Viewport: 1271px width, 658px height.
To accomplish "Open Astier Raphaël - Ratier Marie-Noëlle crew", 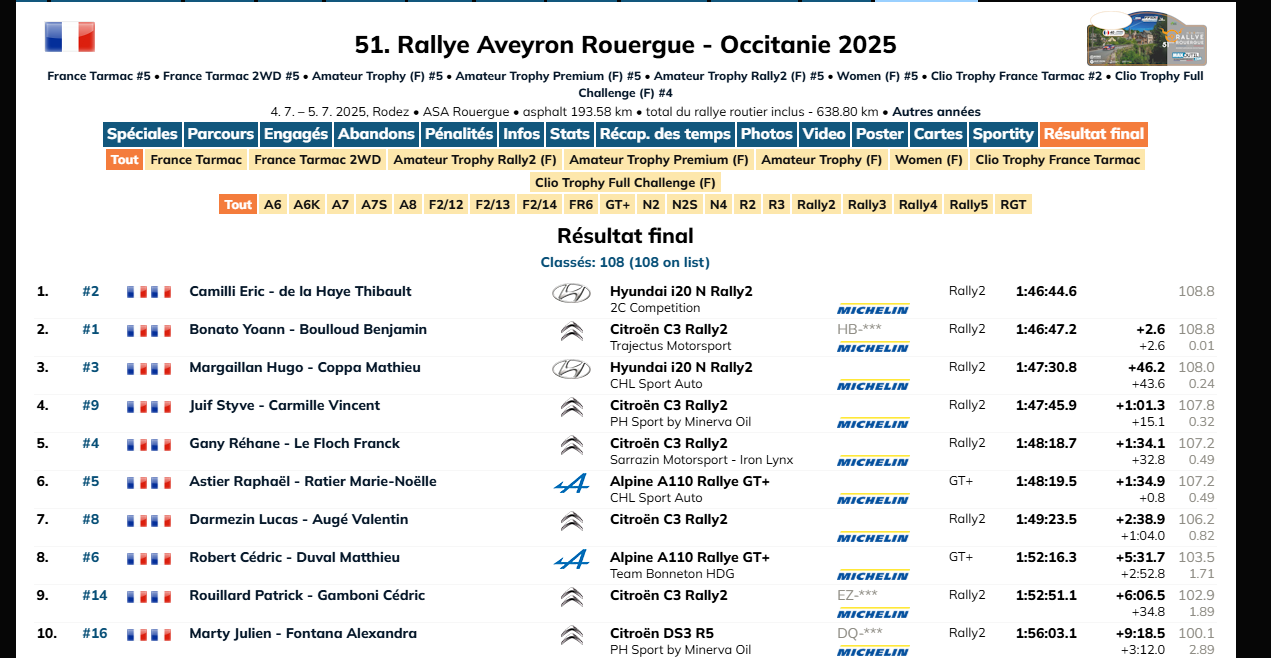I will click(x=313, y=482).
